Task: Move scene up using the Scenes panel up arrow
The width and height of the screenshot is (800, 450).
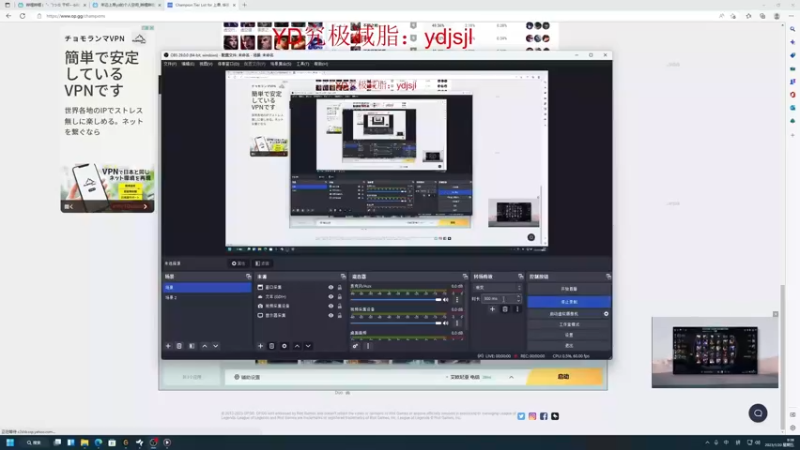Action: point(205,346)
